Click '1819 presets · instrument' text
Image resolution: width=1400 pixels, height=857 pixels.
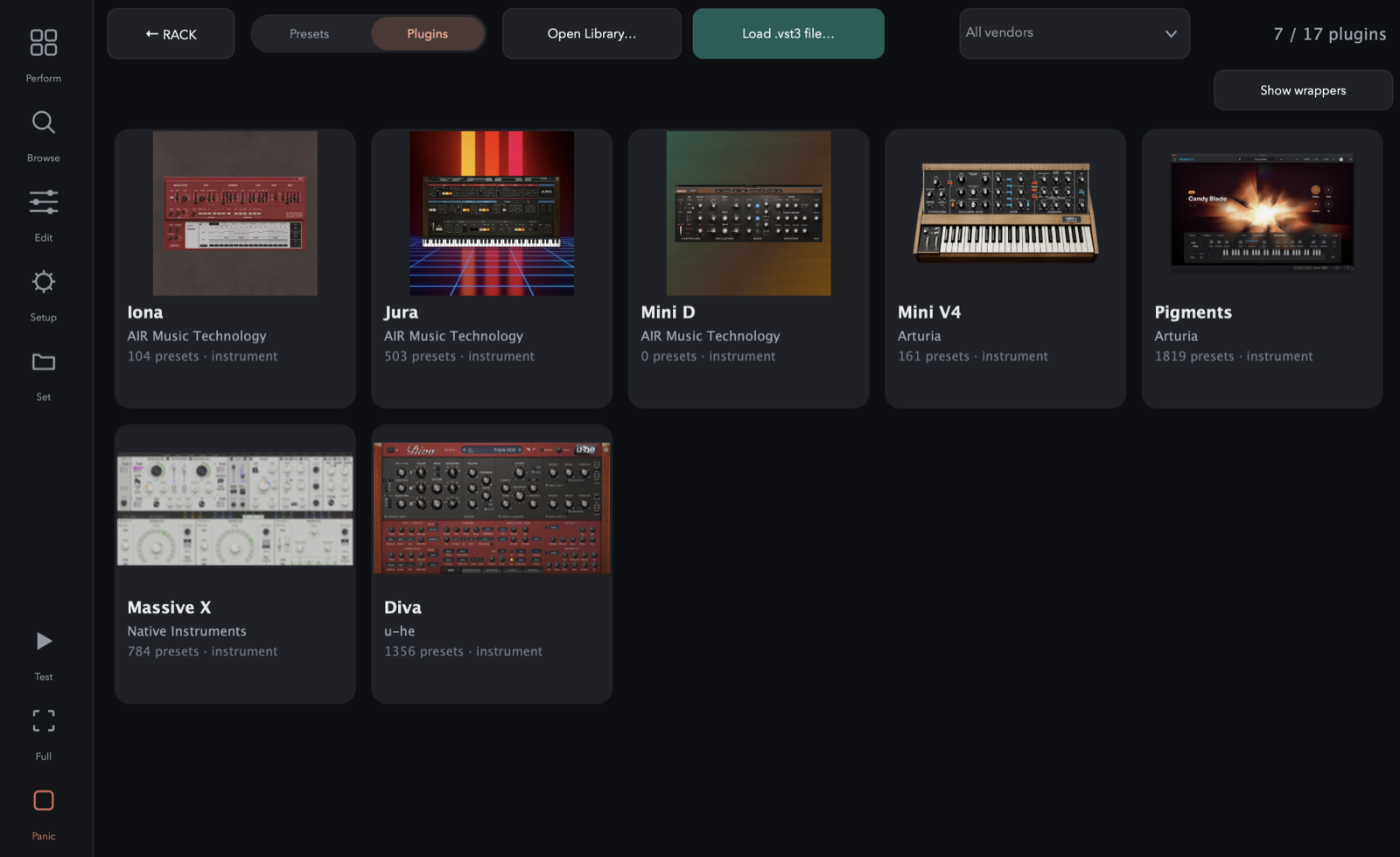pos(1234,356)
